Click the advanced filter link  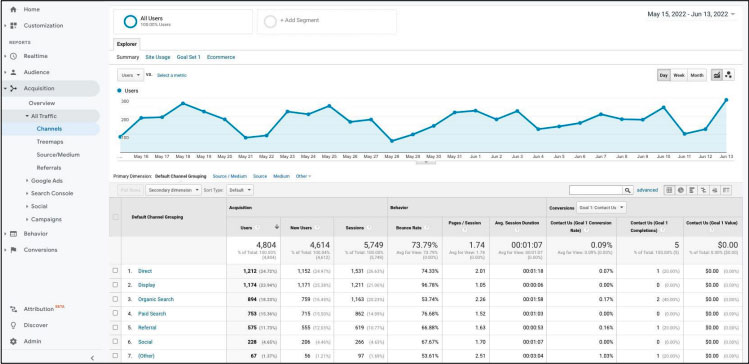pyautogui.click(x=647, y=190)
